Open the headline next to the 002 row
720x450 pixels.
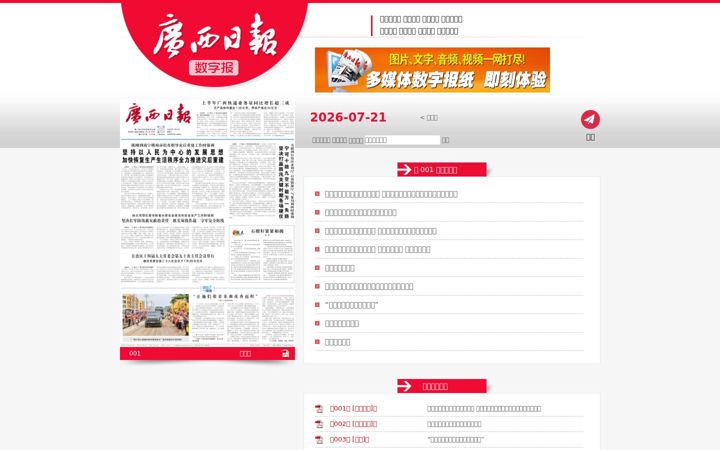(x=454, y=424)
